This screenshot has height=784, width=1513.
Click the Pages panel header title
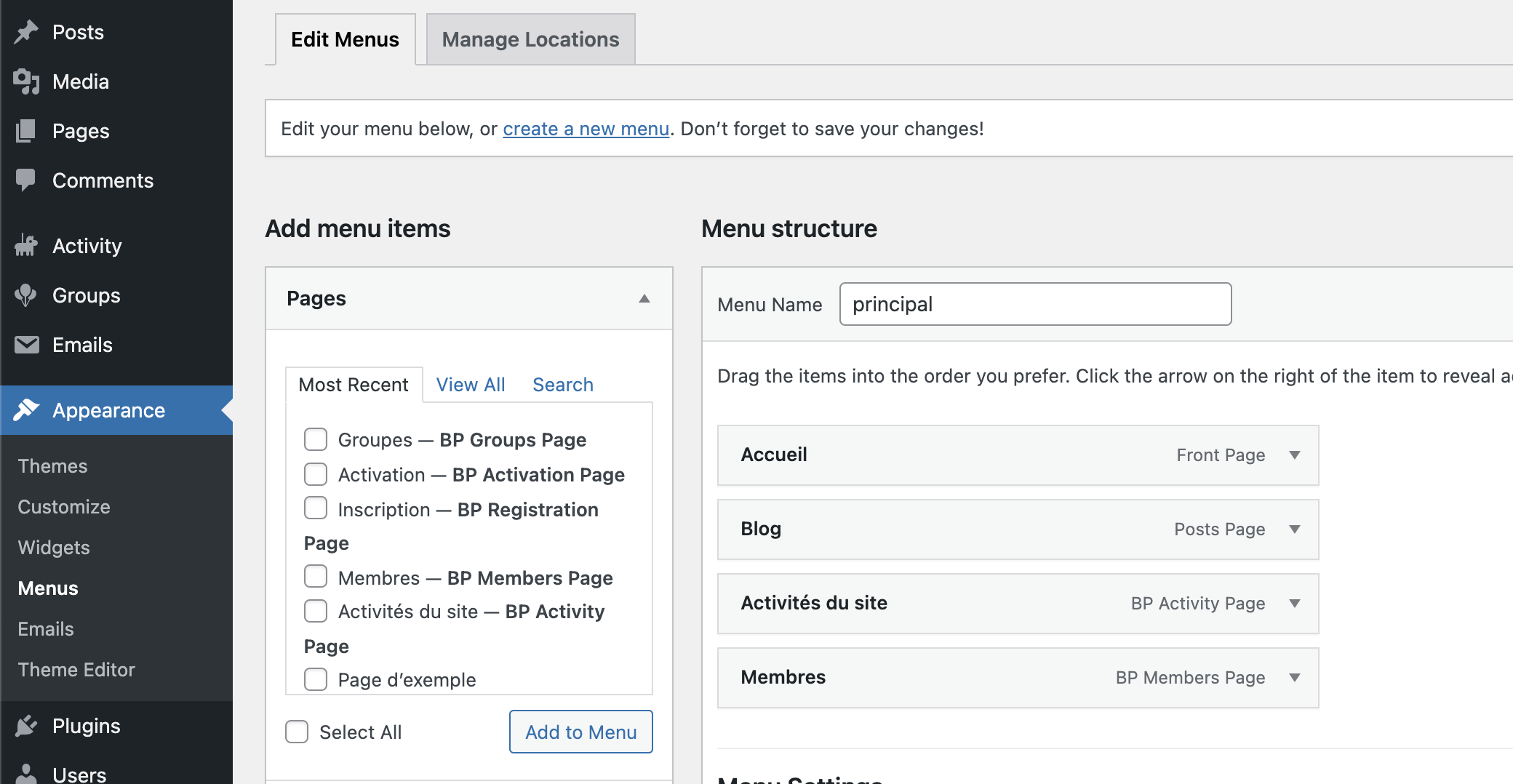[316, 299]
